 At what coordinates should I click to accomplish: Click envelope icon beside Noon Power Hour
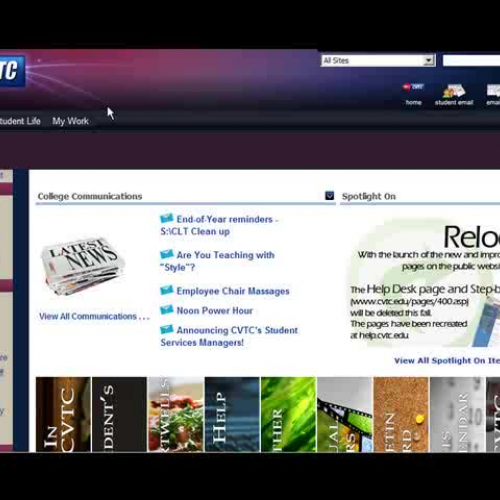point(167,310)
